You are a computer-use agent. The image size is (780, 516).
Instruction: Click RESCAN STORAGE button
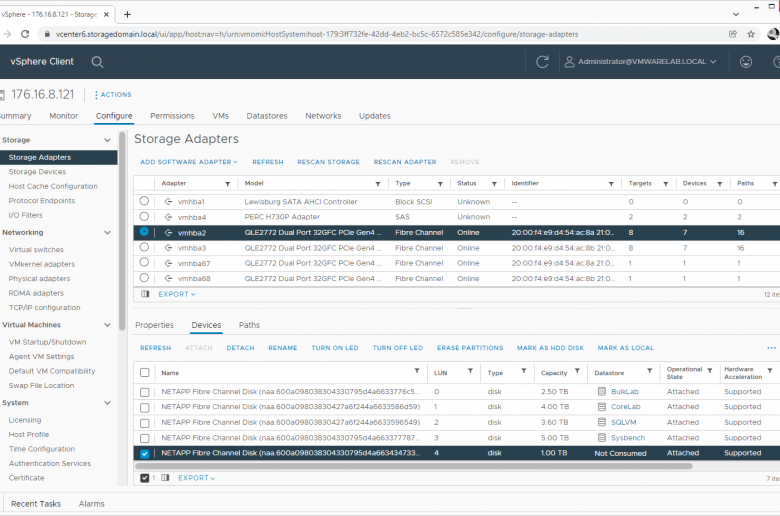tap(328, 162)
